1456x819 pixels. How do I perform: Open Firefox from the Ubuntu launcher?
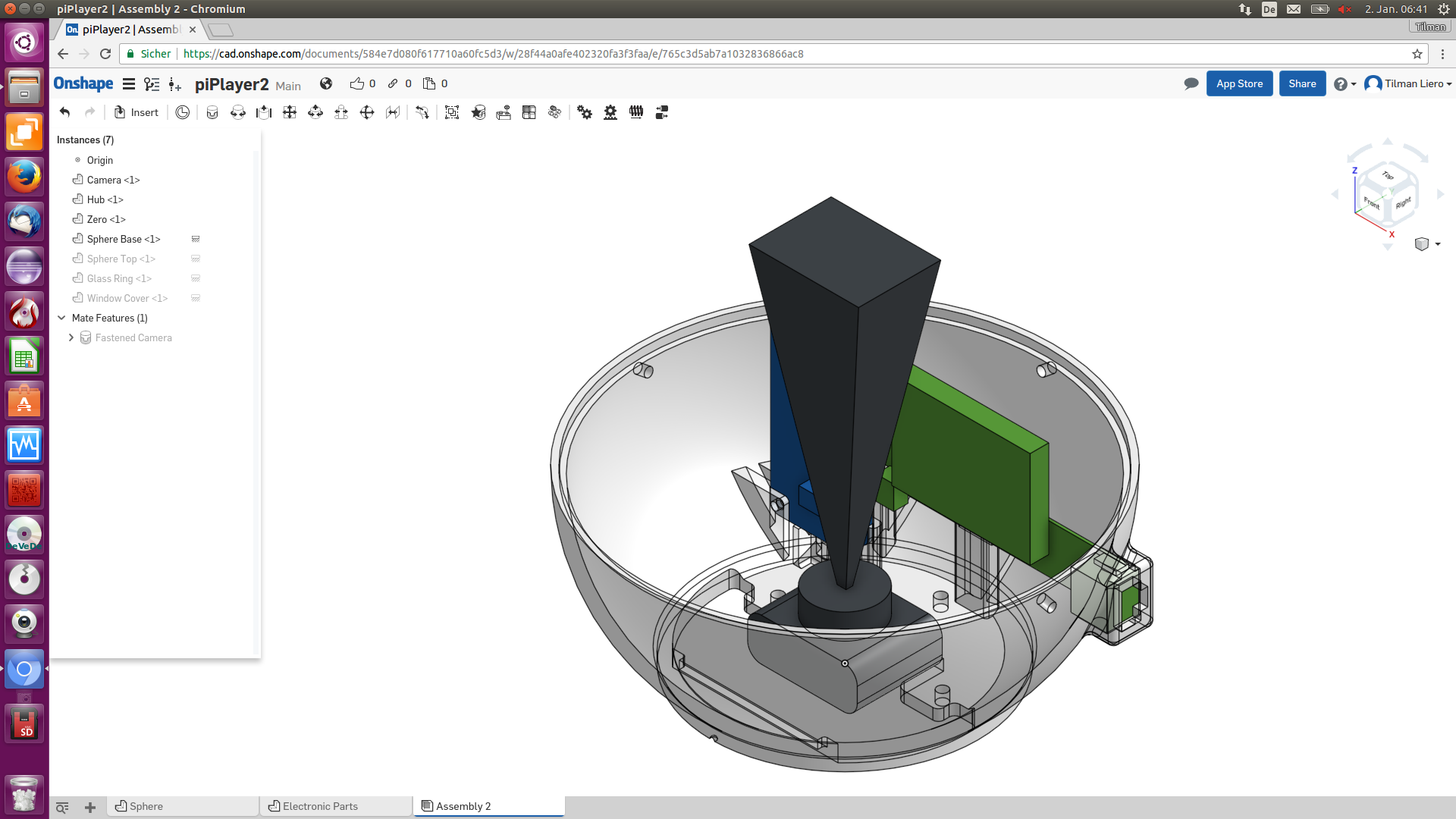coord(24,177)
